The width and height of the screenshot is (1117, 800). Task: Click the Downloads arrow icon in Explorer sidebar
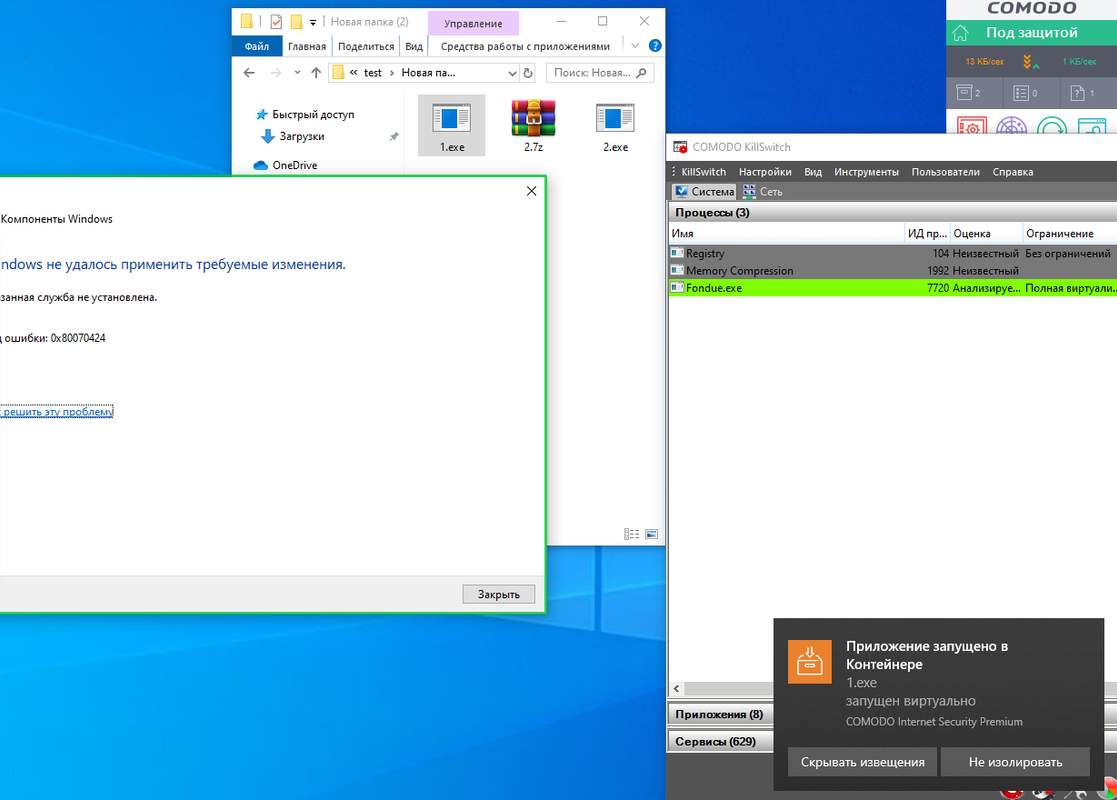coord(268,136)
